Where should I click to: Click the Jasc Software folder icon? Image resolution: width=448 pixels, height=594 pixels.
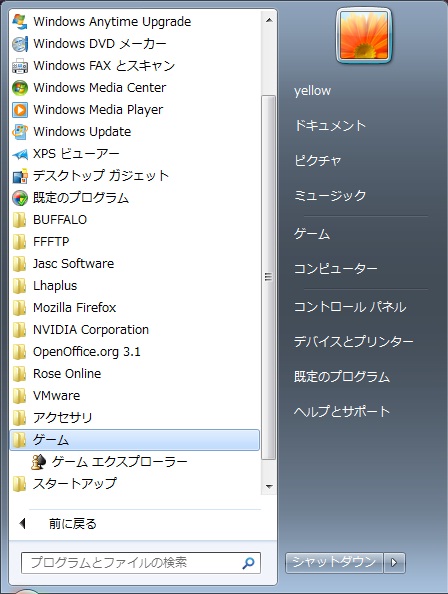coord(19,264)
